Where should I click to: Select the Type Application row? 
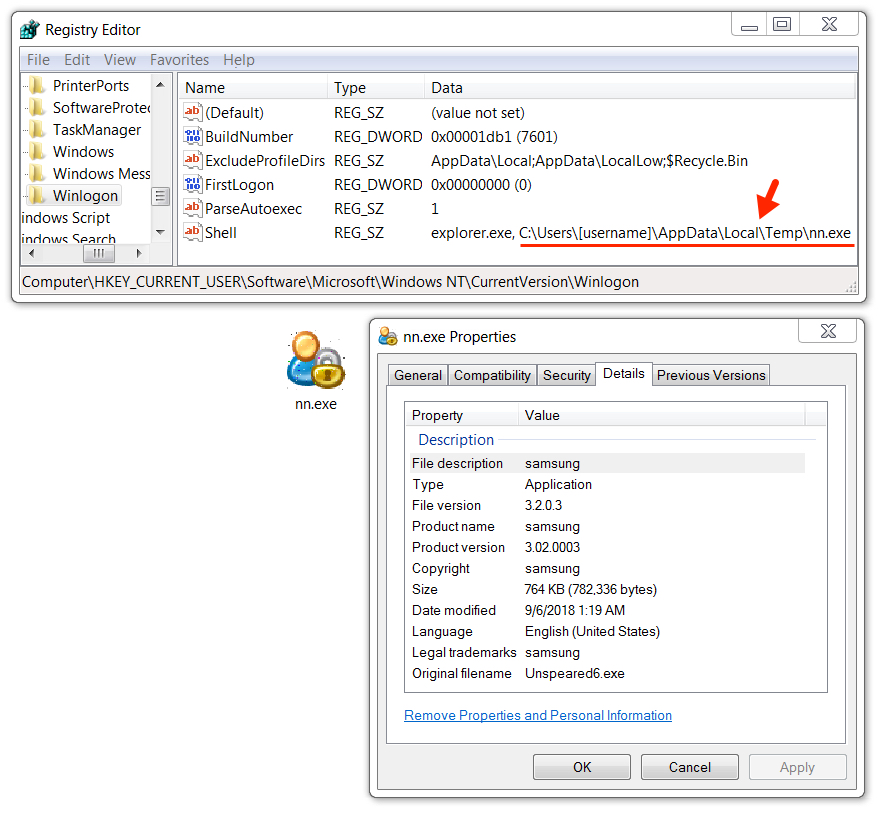[x=607, y=484]
